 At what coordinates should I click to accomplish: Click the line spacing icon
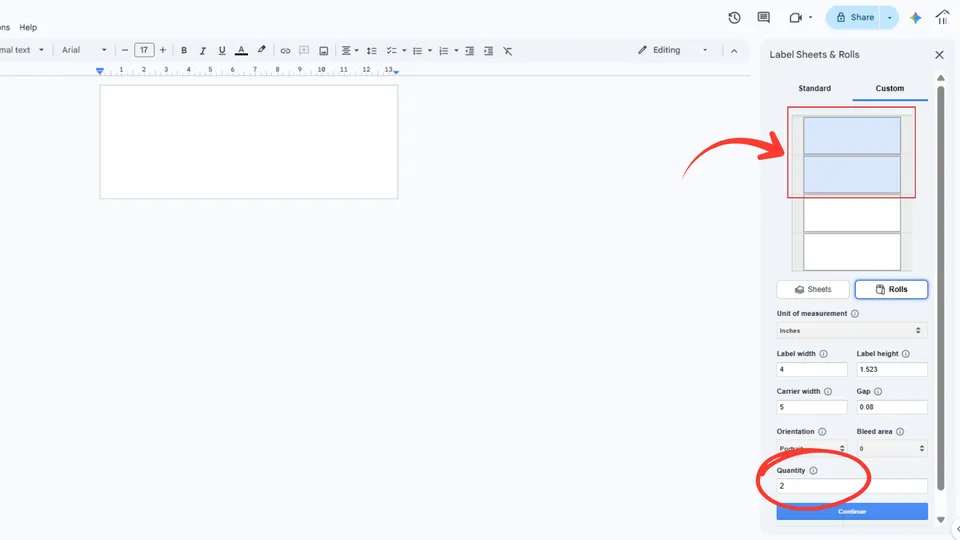click(x=372, y=51)
